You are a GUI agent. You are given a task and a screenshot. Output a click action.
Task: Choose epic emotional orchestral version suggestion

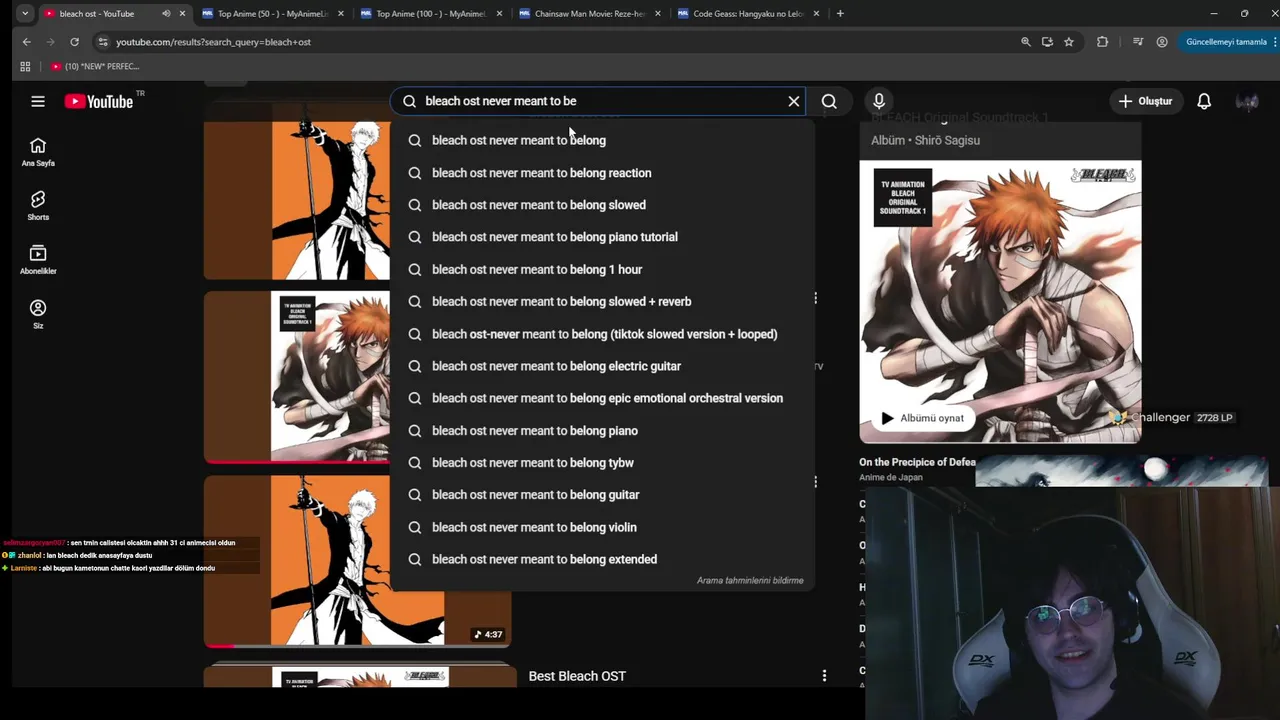pyautogui.click(x=603, y=398)
